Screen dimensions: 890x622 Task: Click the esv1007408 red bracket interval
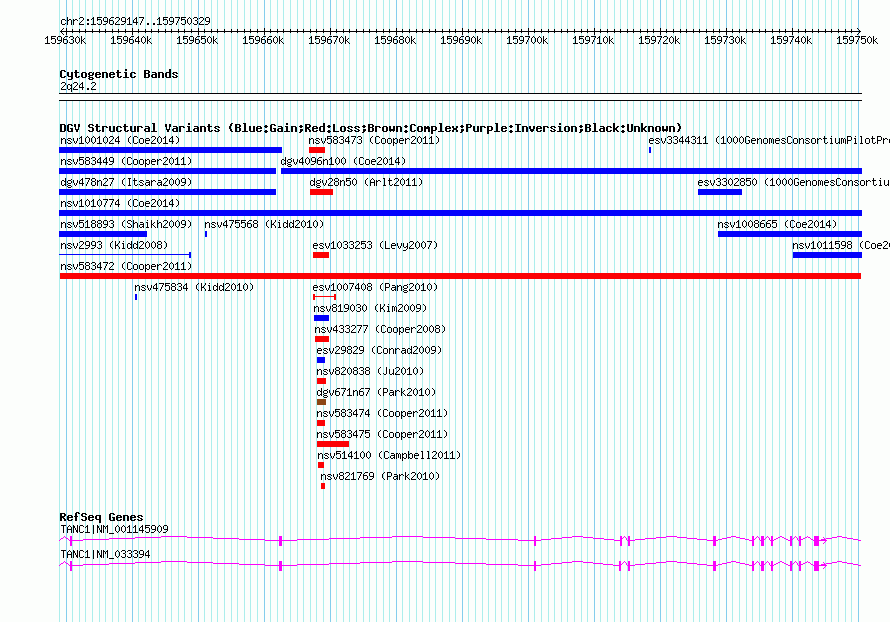click(x=325, y=297)
